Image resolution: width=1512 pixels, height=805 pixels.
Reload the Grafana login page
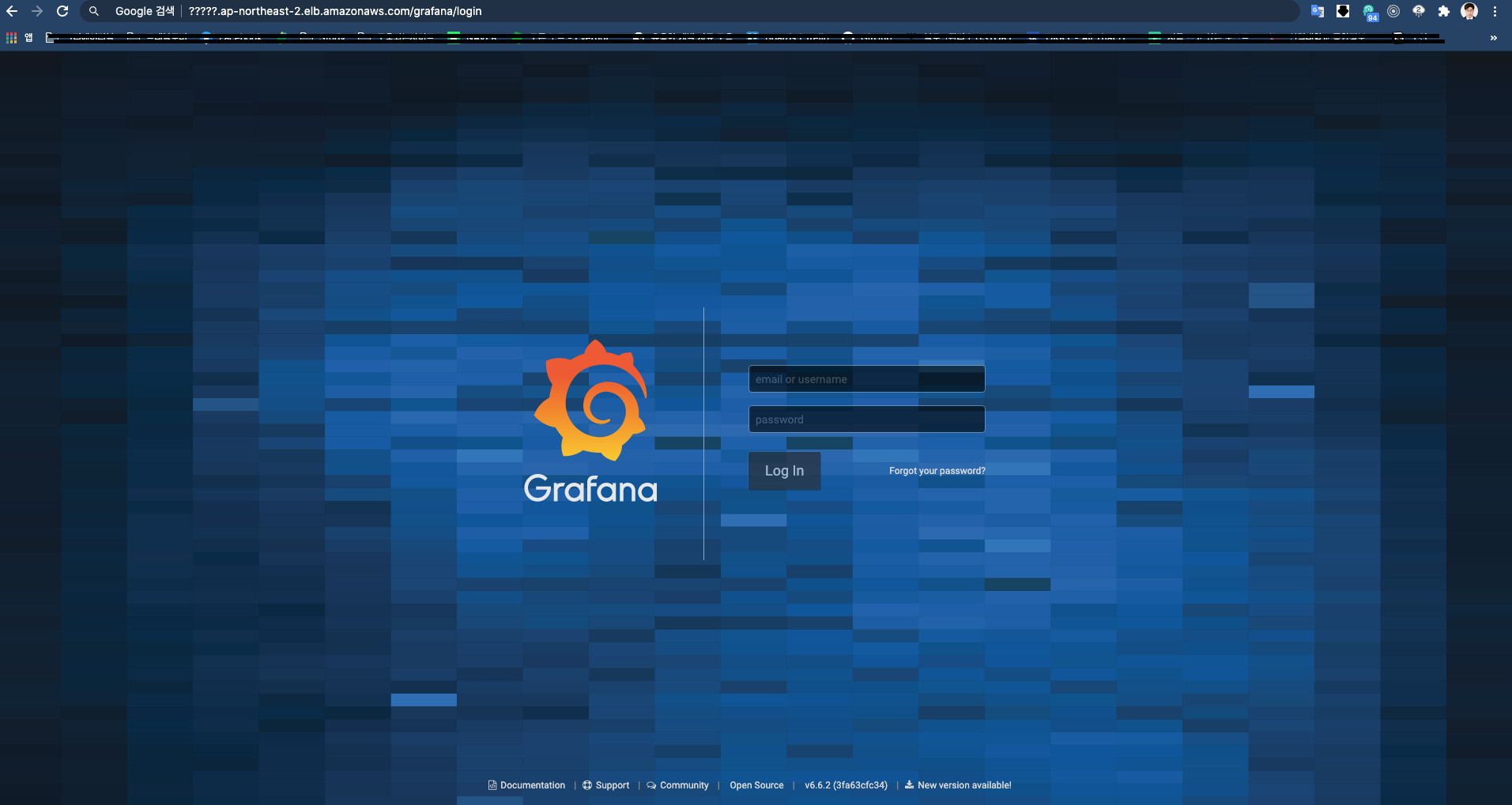point(62,11)
